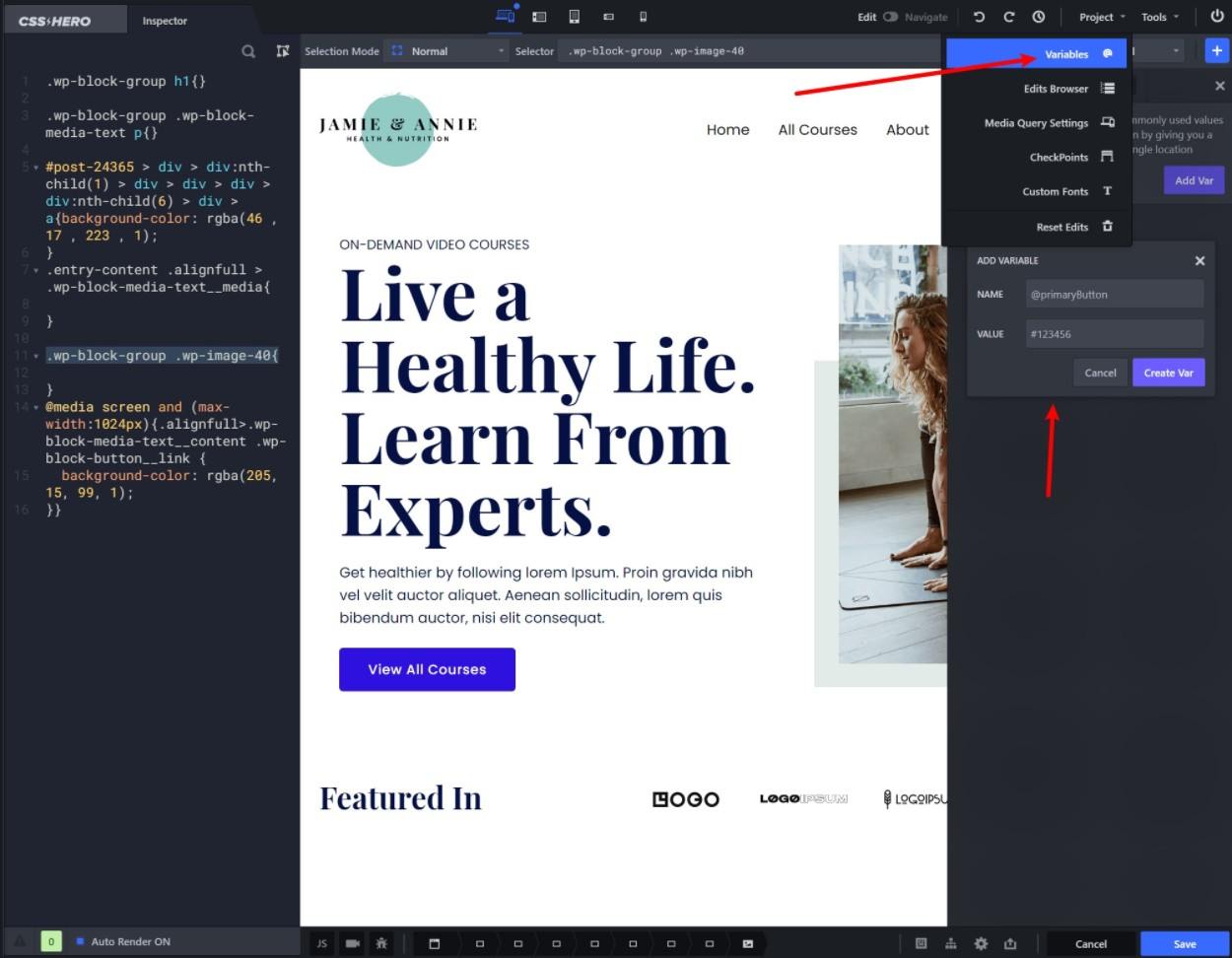Redo the last edit
Image resolution: width=1232 pixels, height=958 pixels.
click(x=1008, y=17)
